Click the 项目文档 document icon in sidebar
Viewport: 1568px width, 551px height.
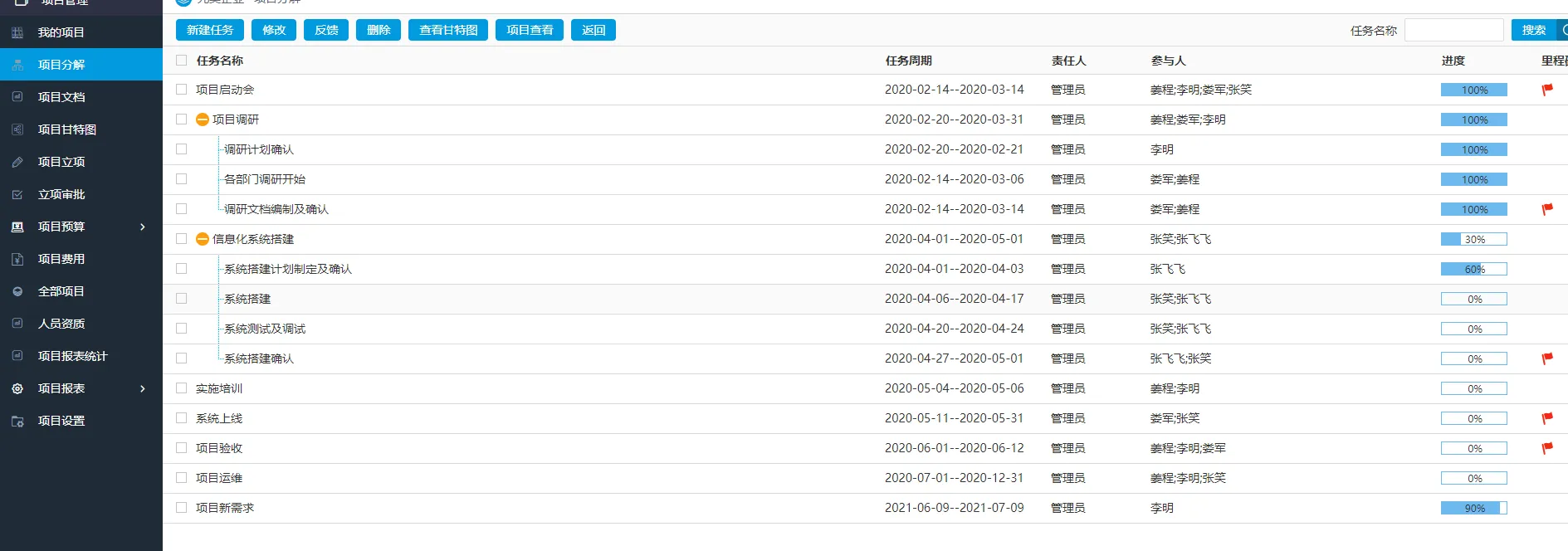point(17,97)
